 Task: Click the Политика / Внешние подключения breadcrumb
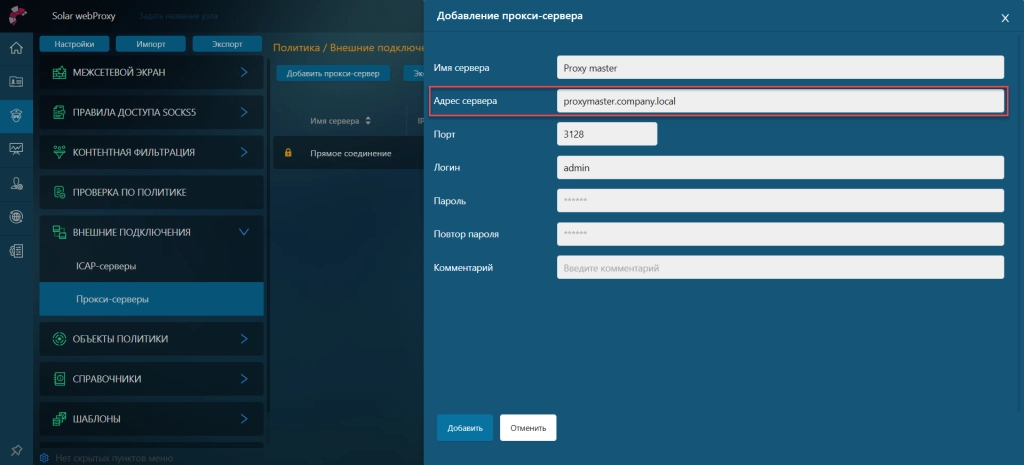[x=349, y=48]
